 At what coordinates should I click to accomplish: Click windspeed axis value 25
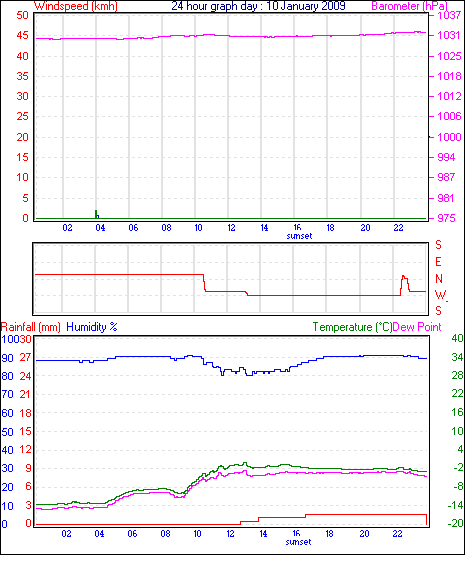coord(22,117)
